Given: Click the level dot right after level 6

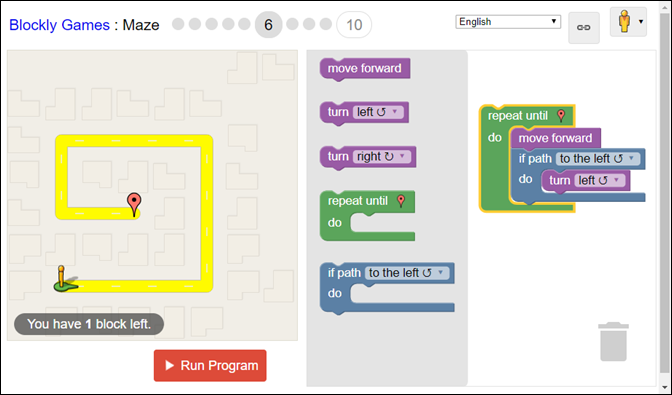Looking at the screenshot, I should coord(292,24).
